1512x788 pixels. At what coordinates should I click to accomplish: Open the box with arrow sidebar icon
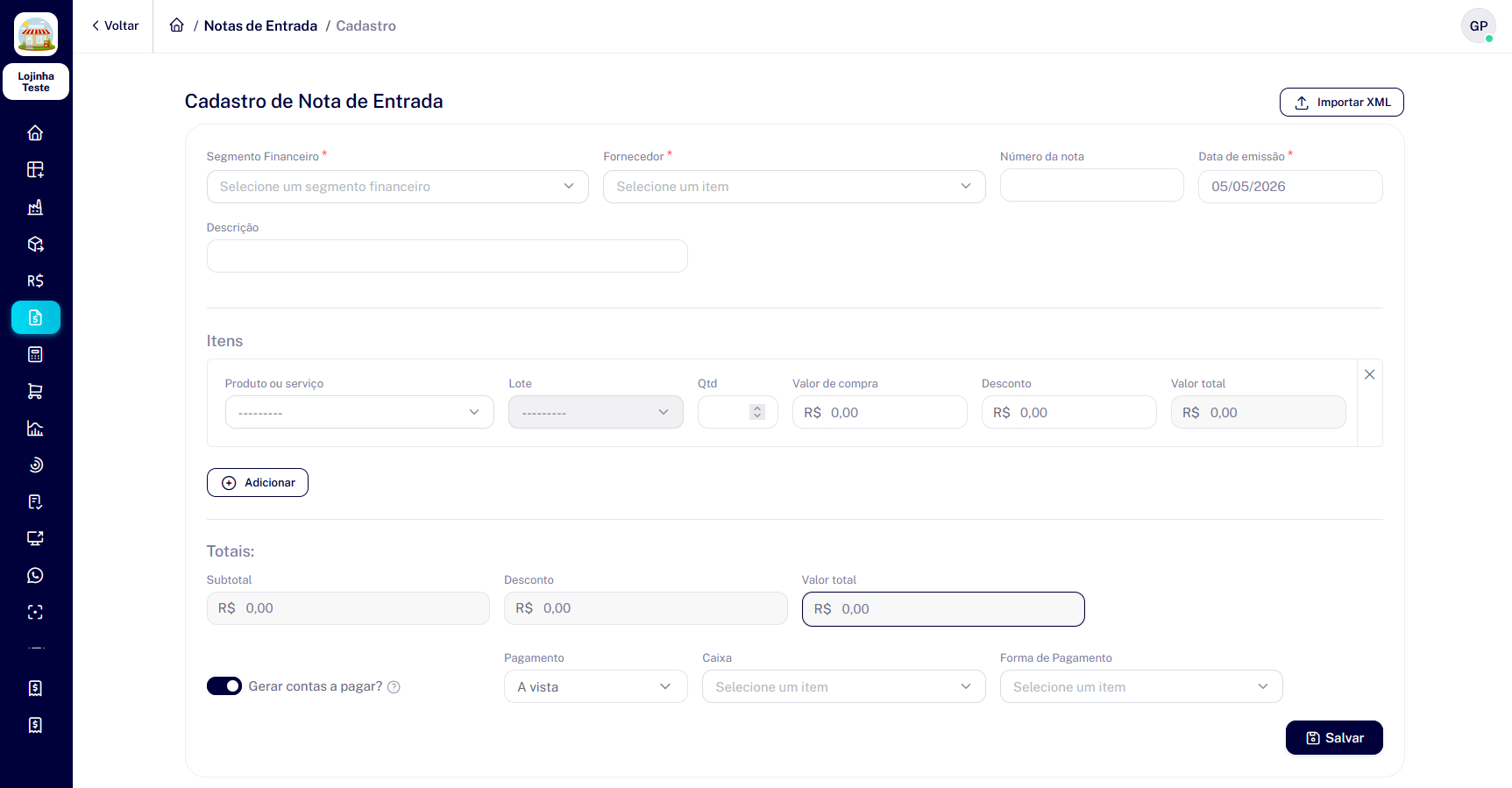(35, 244)
